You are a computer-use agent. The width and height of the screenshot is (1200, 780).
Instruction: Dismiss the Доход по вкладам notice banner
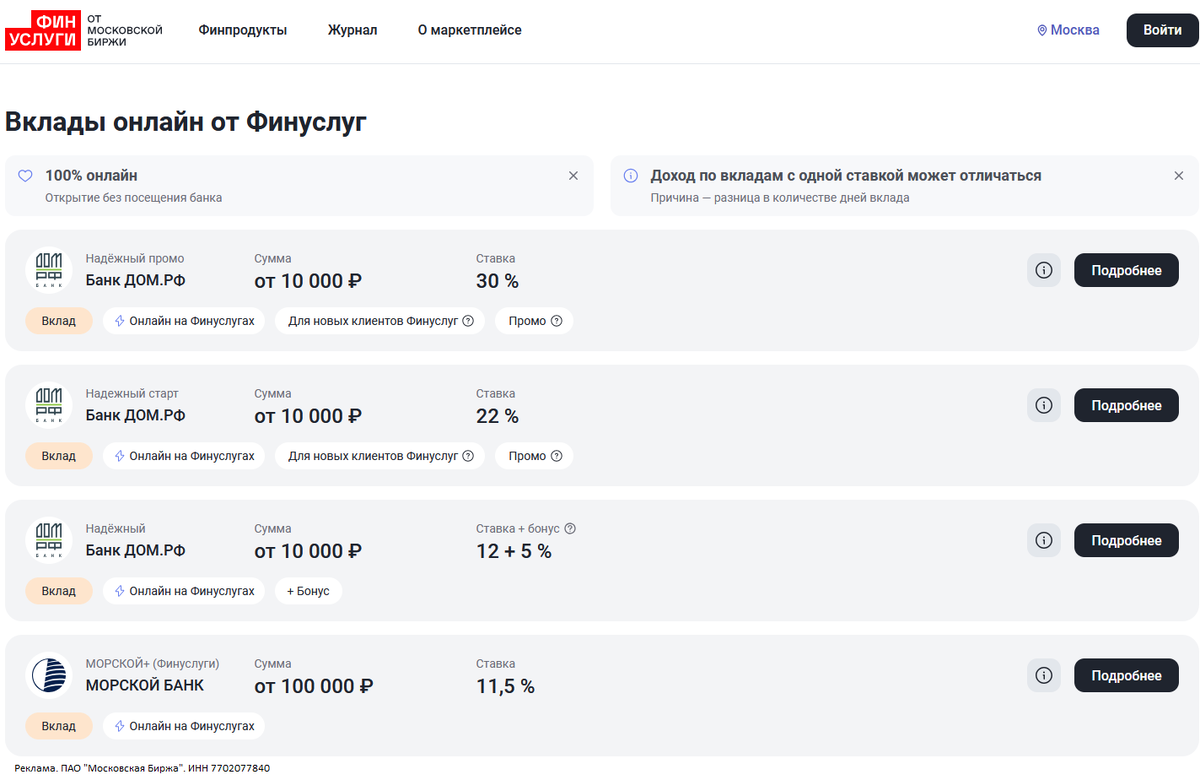[x=1178, y=176]
